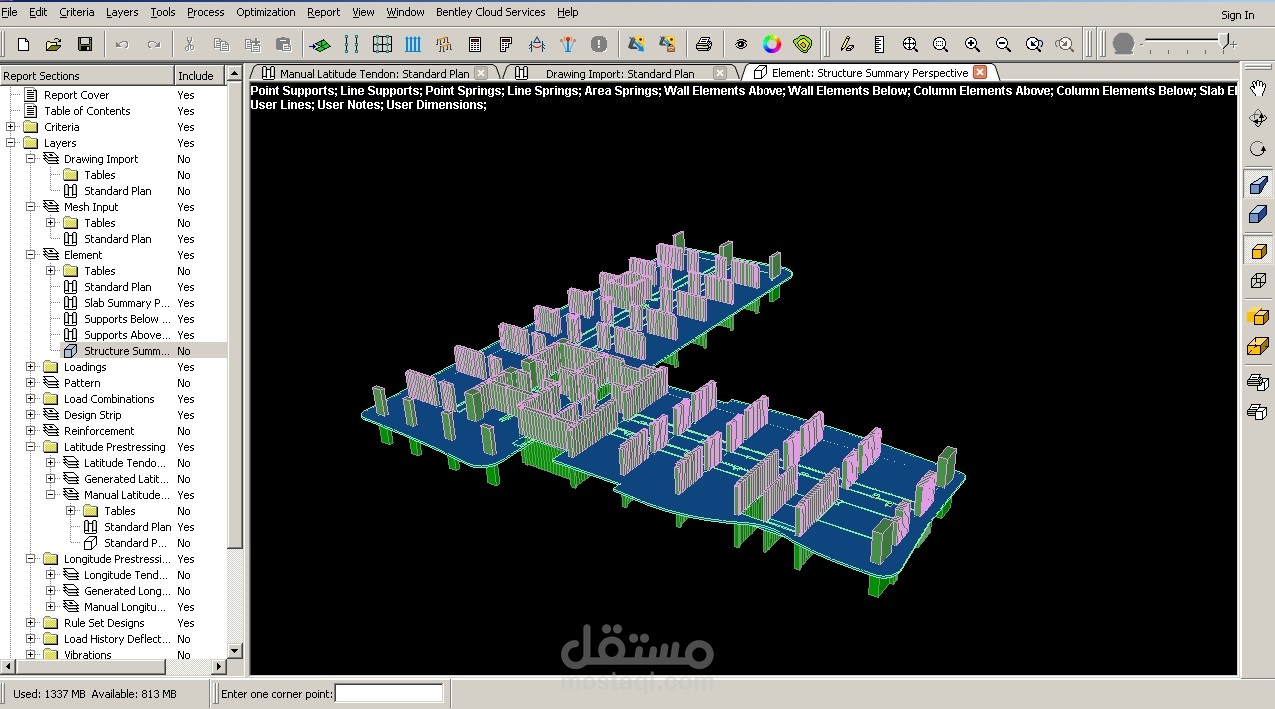The height and width of the screenshot is (709, 1275).
Task: Click the yellow solid cube icon
Action: tap(1258, 251)
